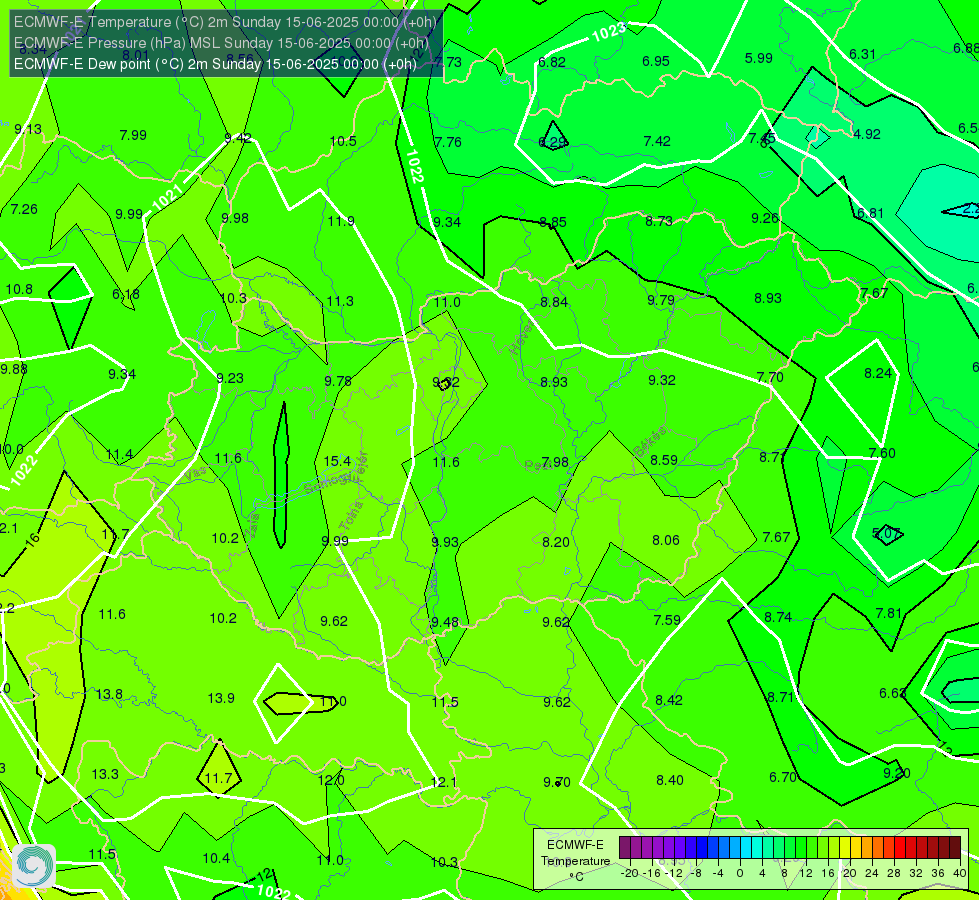Click the 8.20 temperature value
Viewport: 979px width, 900px height.
[556, 542]
